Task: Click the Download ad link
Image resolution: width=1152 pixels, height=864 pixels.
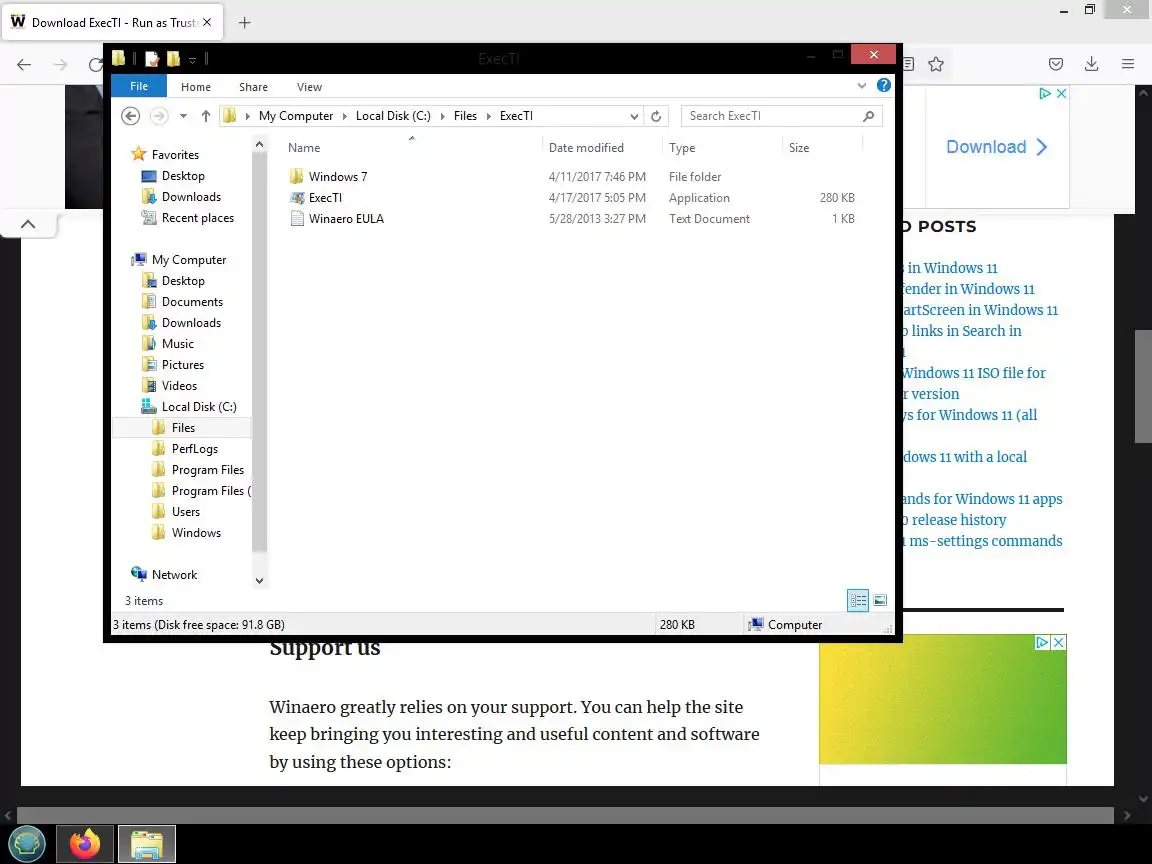Action: point(996,147)
